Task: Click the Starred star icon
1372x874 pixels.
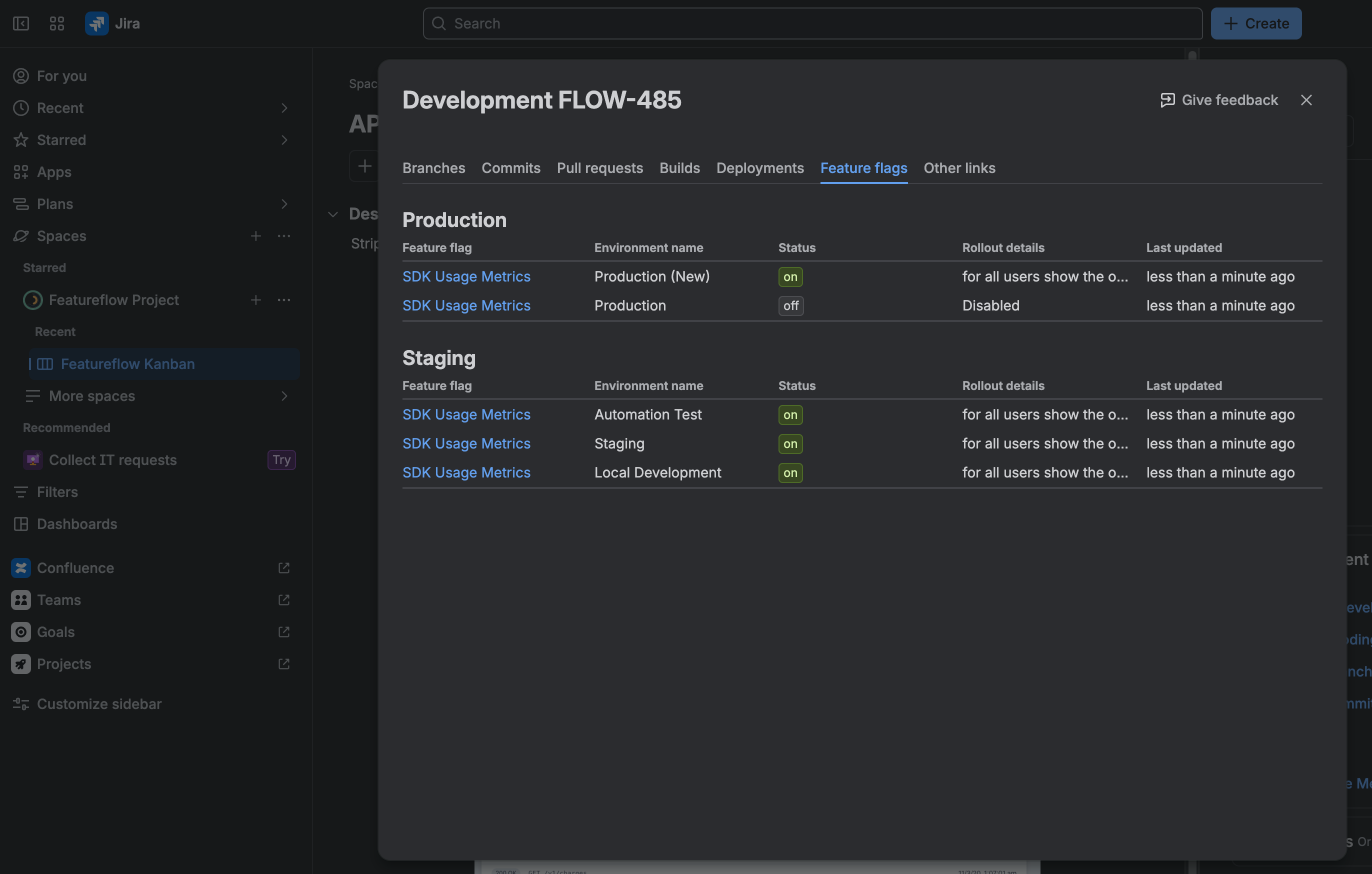Action: 21,139
